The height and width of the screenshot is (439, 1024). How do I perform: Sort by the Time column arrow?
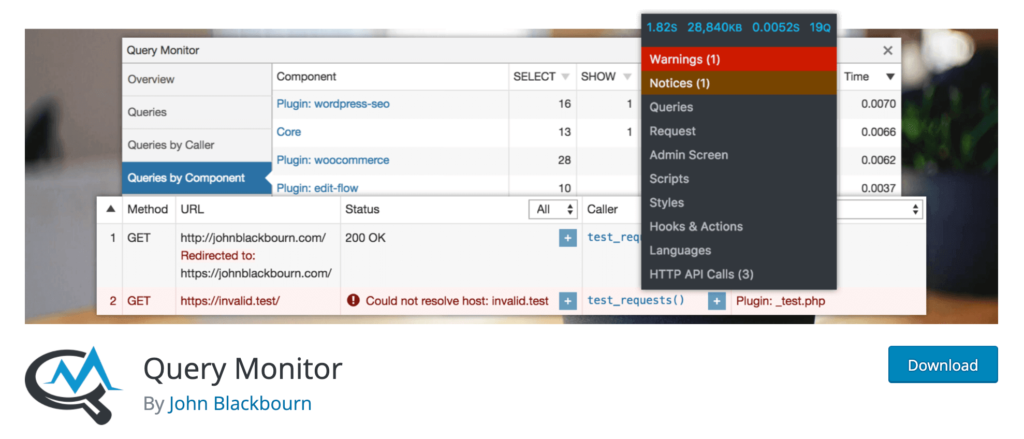(889, 77)
